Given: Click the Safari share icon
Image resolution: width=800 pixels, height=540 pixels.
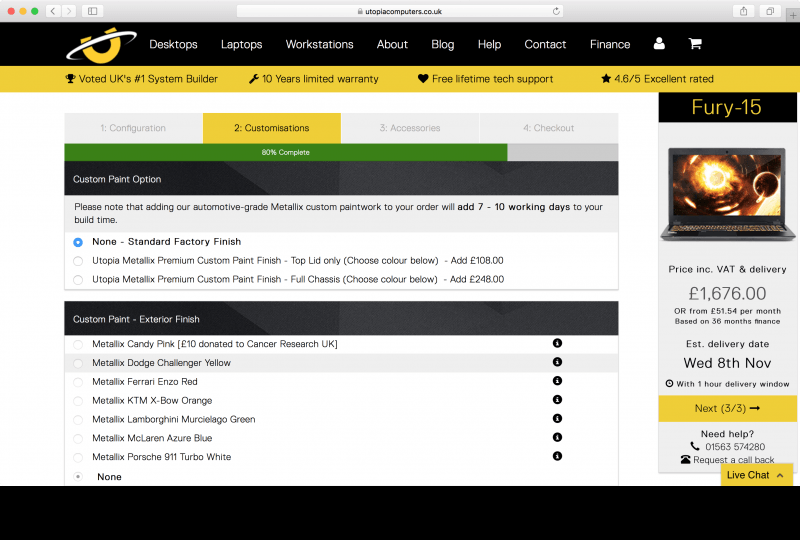Looking at the screenshot, I should point(744,11).
